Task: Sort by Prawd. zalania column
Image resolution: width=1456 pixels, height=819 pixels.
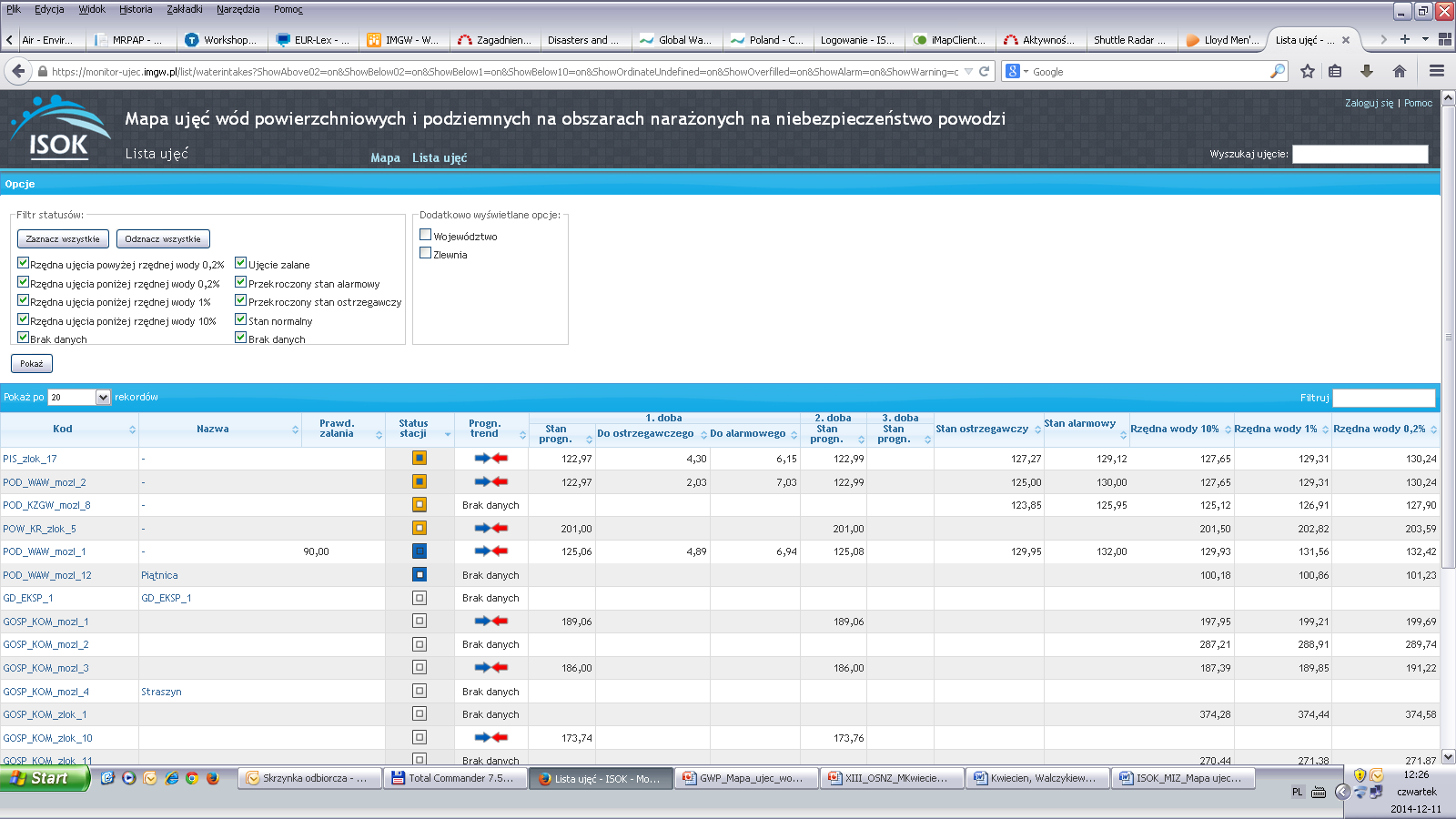Action: [x=343, y=429]
